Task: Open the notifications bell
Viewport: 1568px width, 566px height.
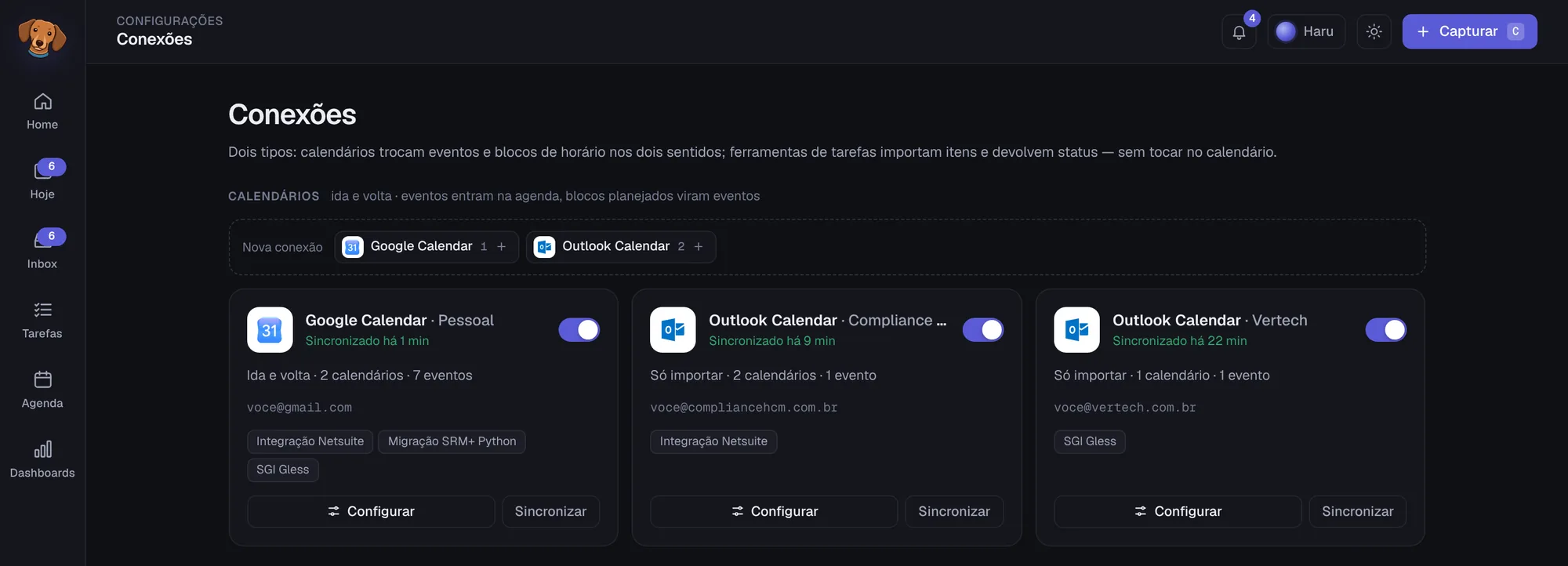Action: [x=1239, y=31]
